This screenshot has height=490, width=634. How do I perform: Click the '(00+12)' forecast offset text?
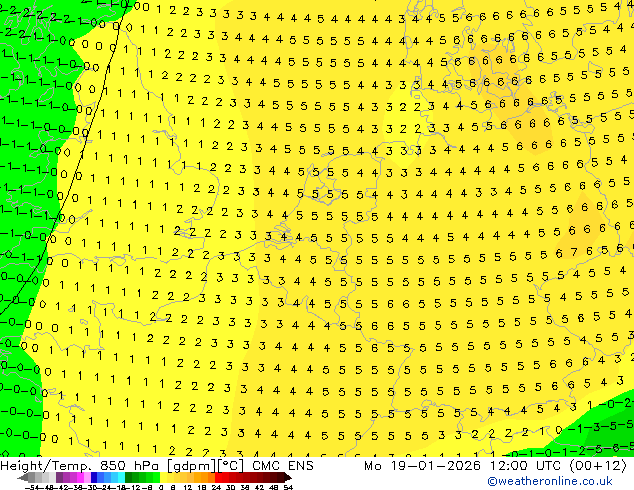598,466
